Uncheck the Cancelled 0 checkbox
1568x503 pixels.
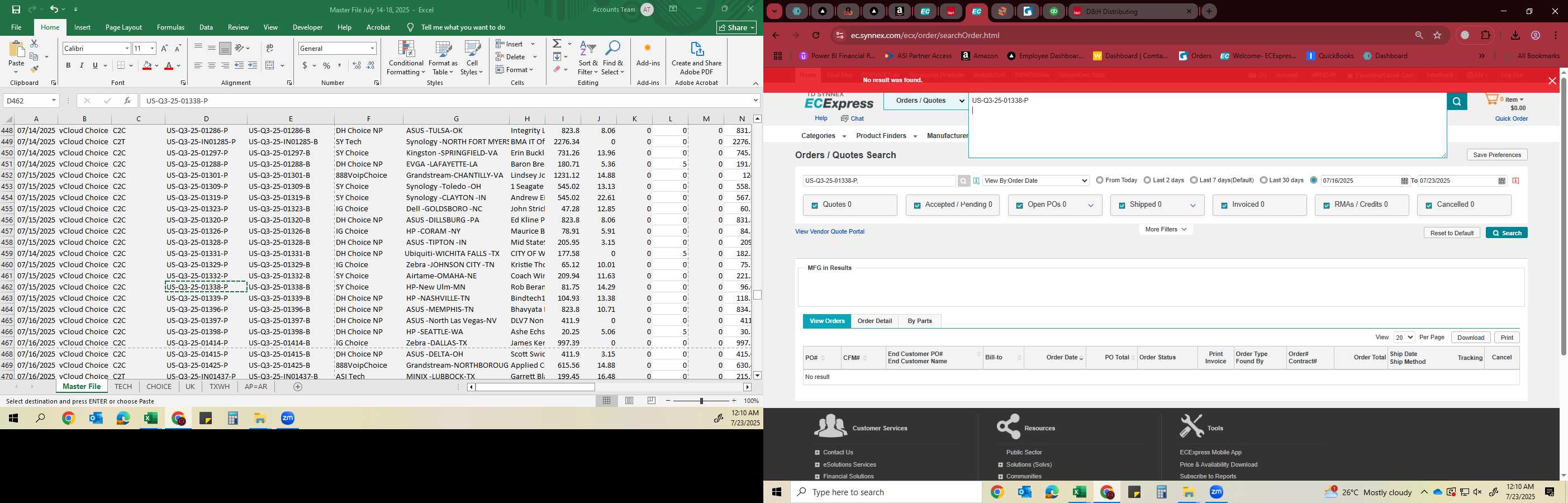(x=1429, y=206)
